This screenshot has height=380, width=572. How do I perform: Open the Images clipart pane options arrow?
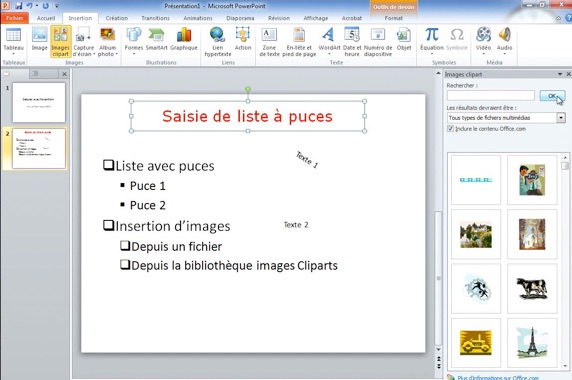(x=560, y=74)
